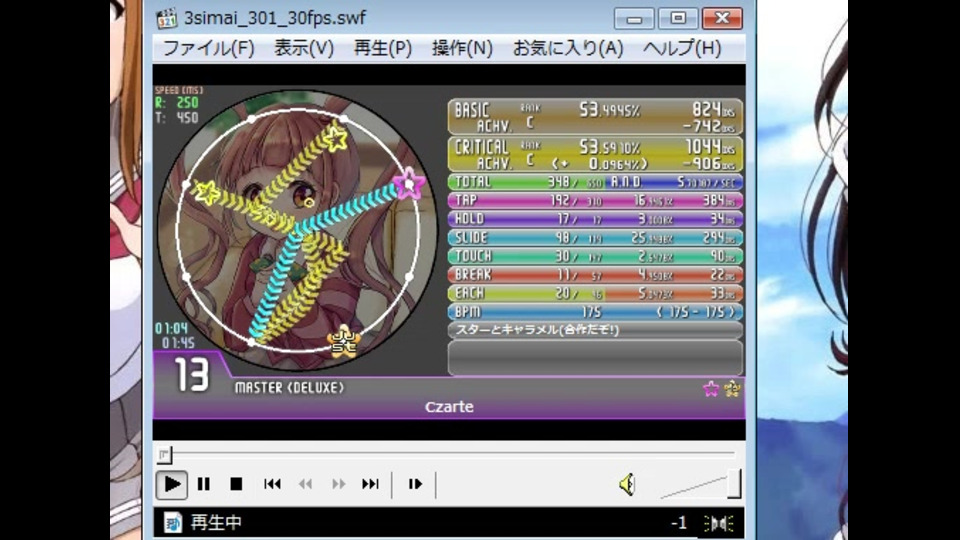Open the 操作(N) menu

coord(462,48)
